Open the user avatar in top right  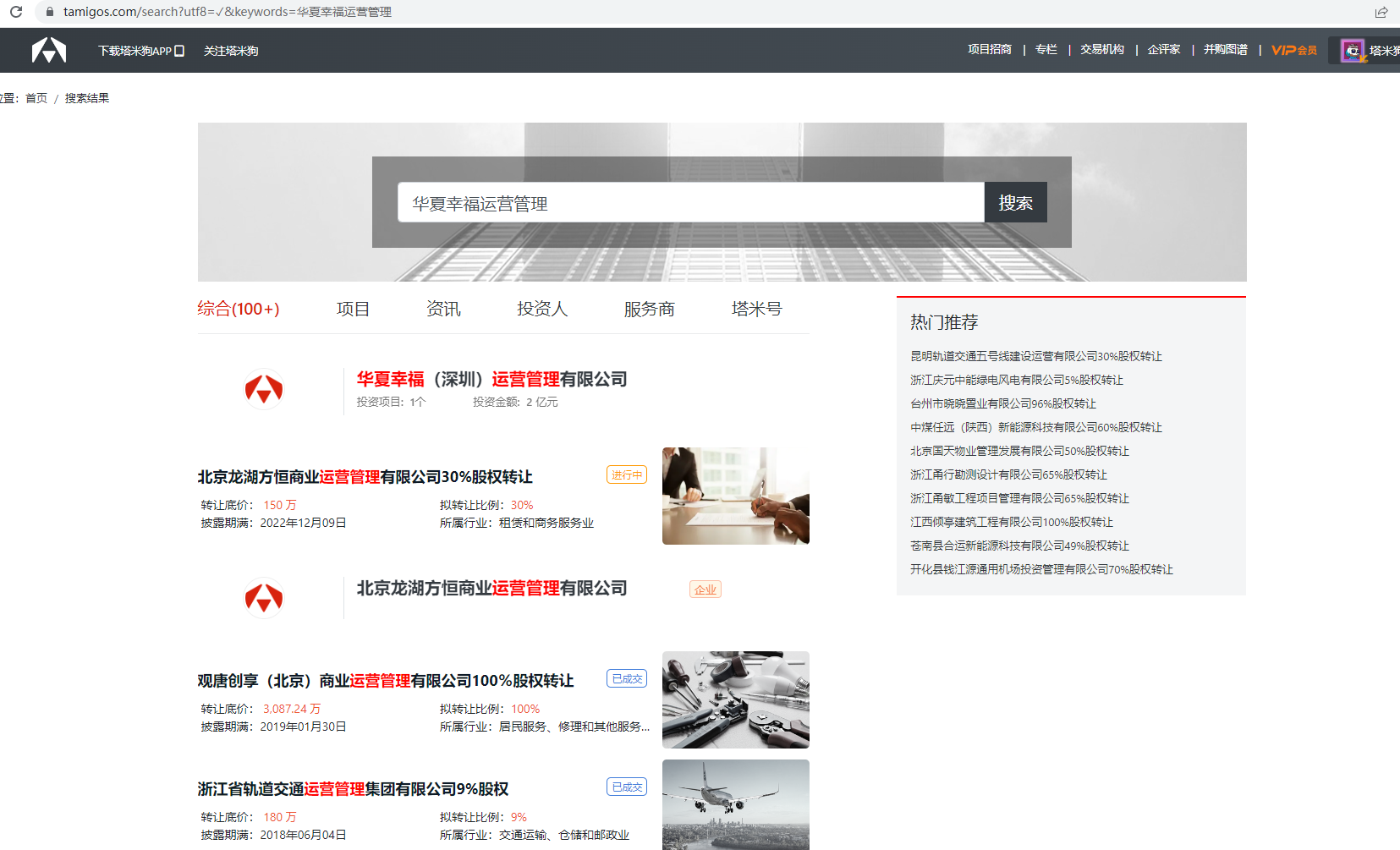point(1353,51)
